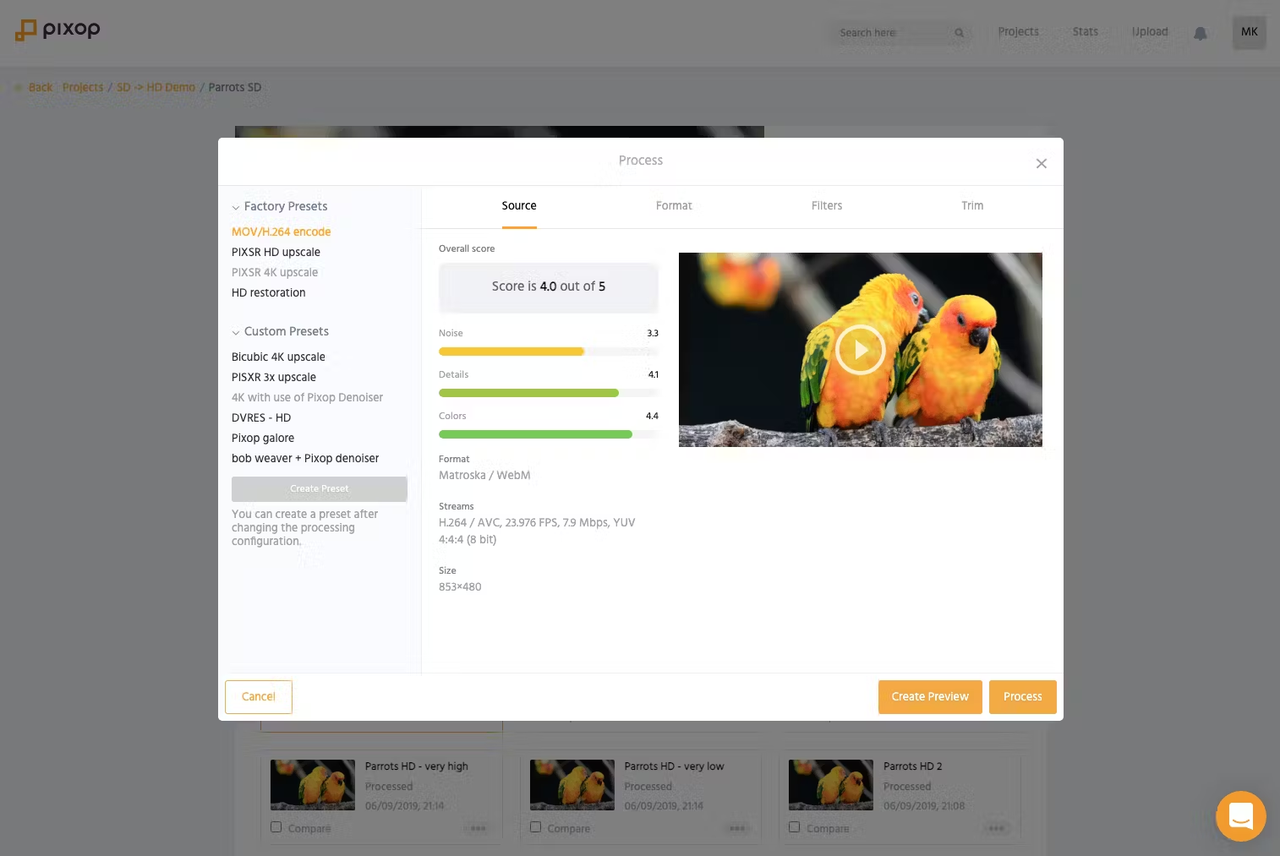This screenshot has width=1280, height=856.
Task: Switch to the Format tab
Action: click(x=673, y=205)
